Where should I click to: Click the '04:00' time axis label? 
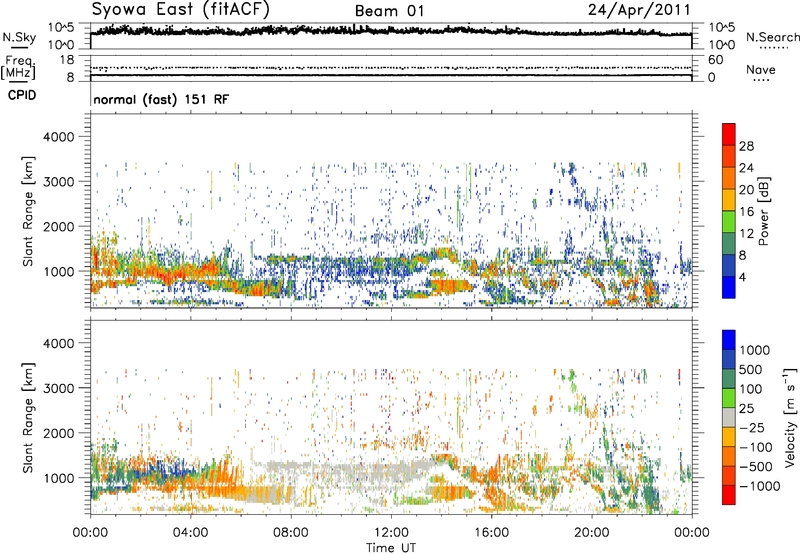(x=190, y=533)
